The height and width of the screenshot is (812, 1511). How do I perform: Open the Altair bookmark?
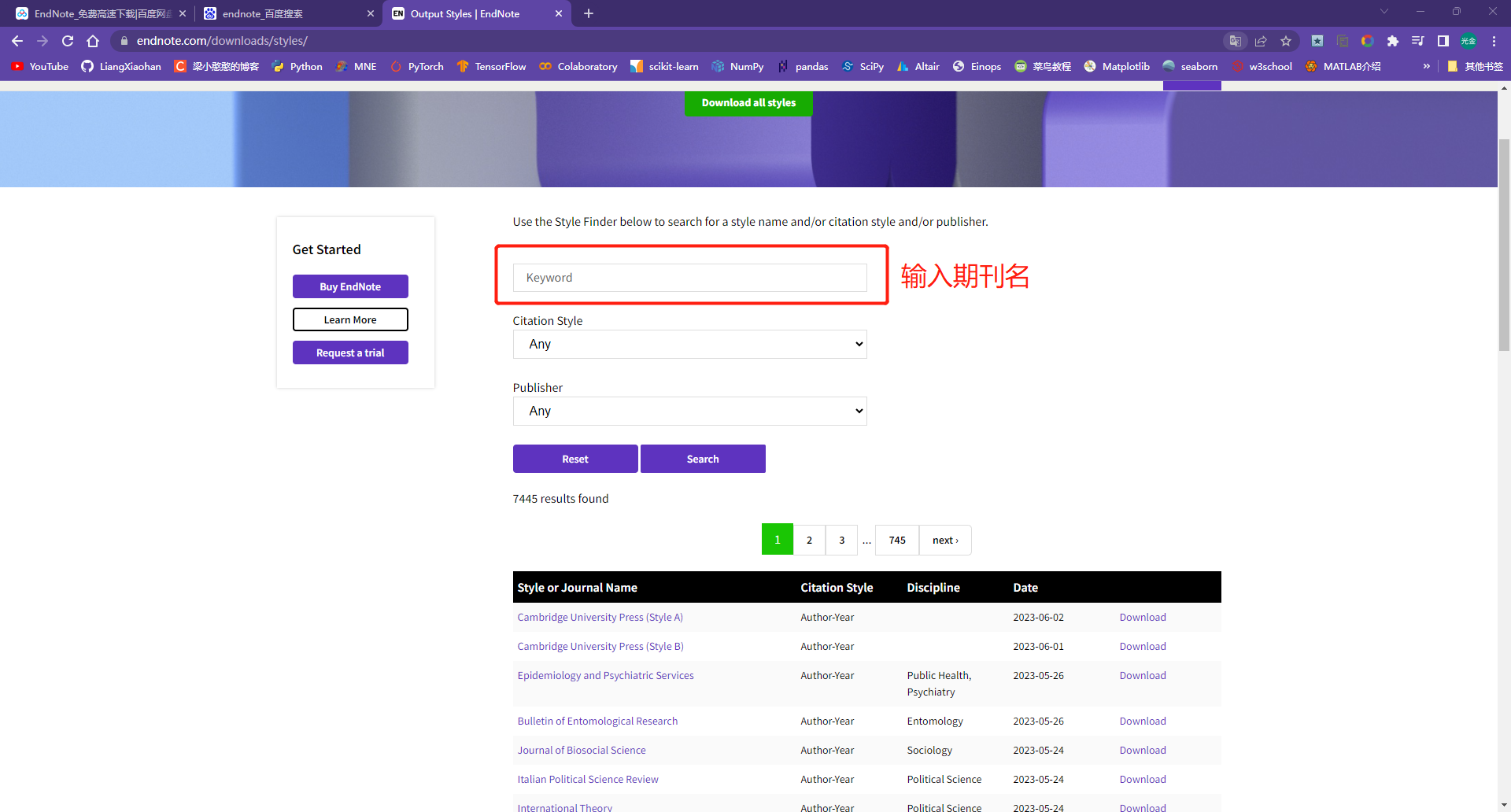pyautogui.click(x=918, y=66)
